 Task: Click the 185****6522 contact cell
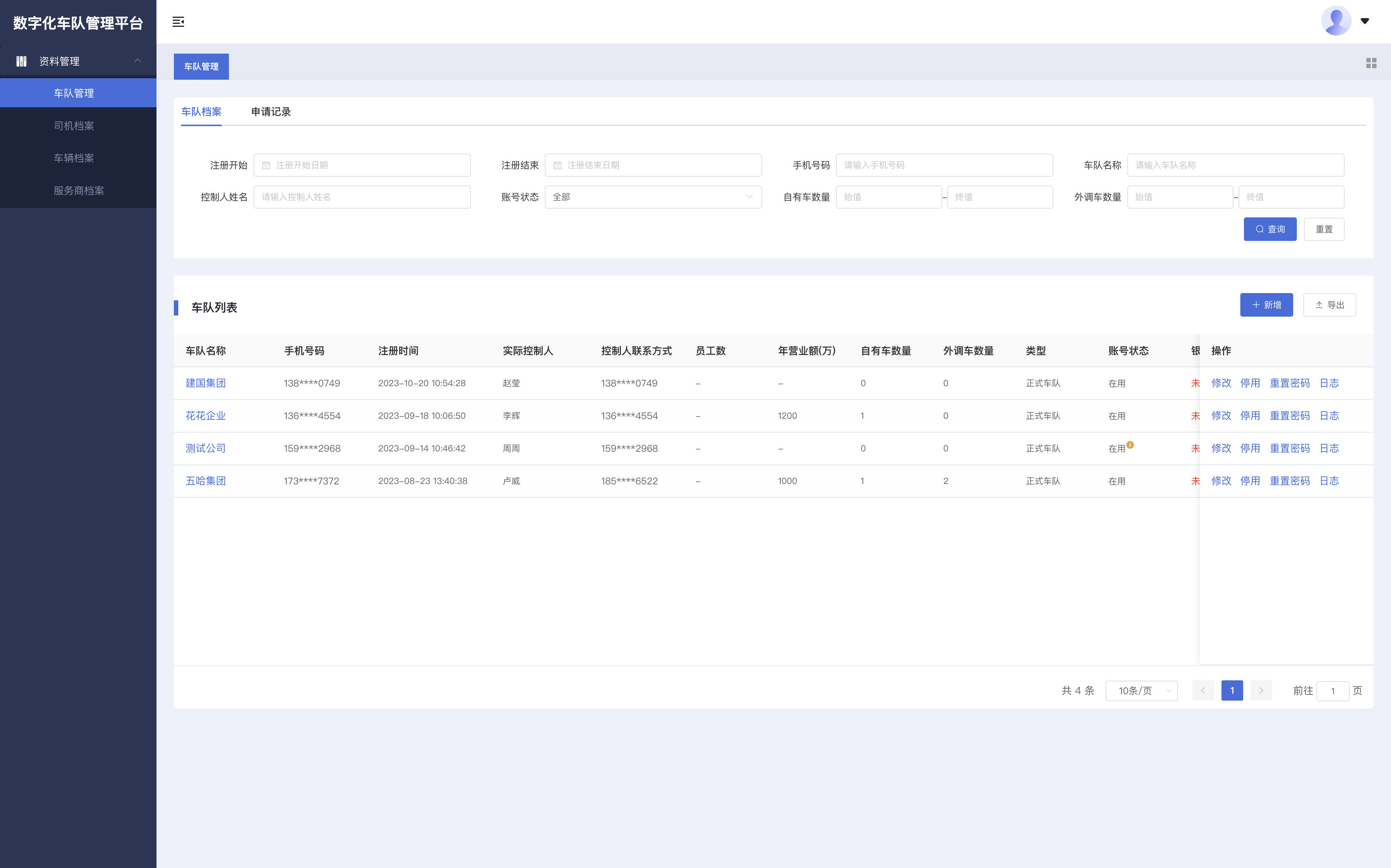pyautogui.click(x=630, y=481)
